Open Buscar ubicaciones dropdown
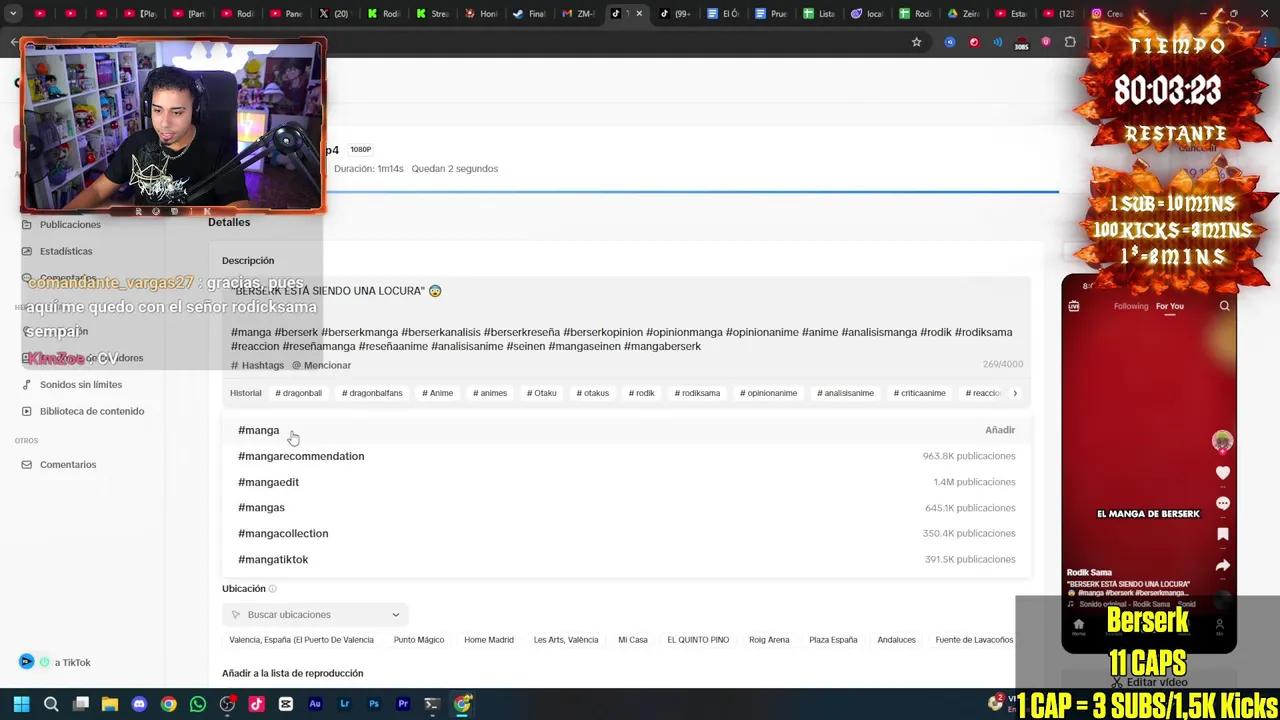Image resolution: width=1280 pixels, height=720 pixels. click(314, 615)
